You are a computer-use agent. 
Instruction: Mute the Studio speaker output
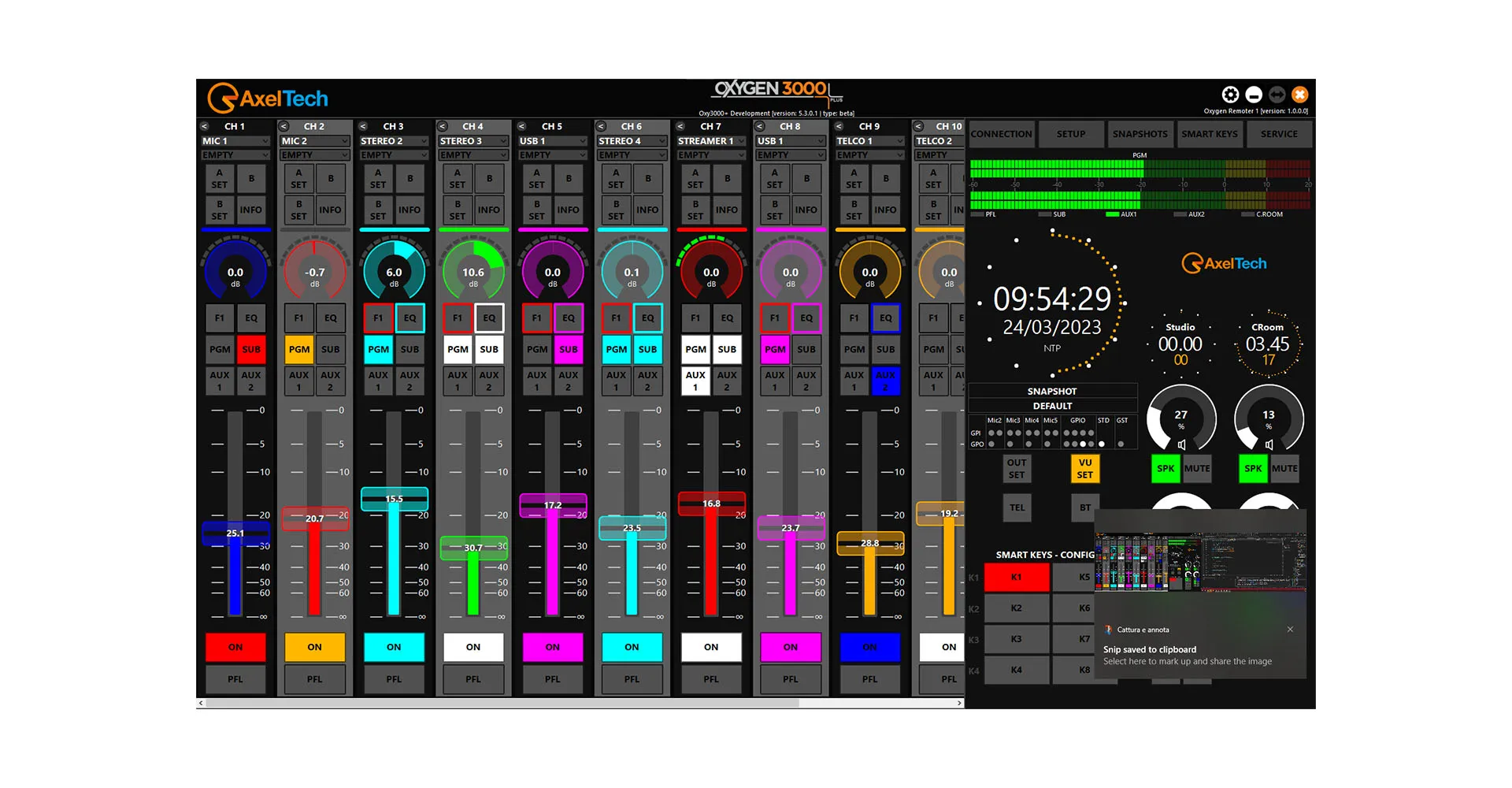(x=1197, y=469)
